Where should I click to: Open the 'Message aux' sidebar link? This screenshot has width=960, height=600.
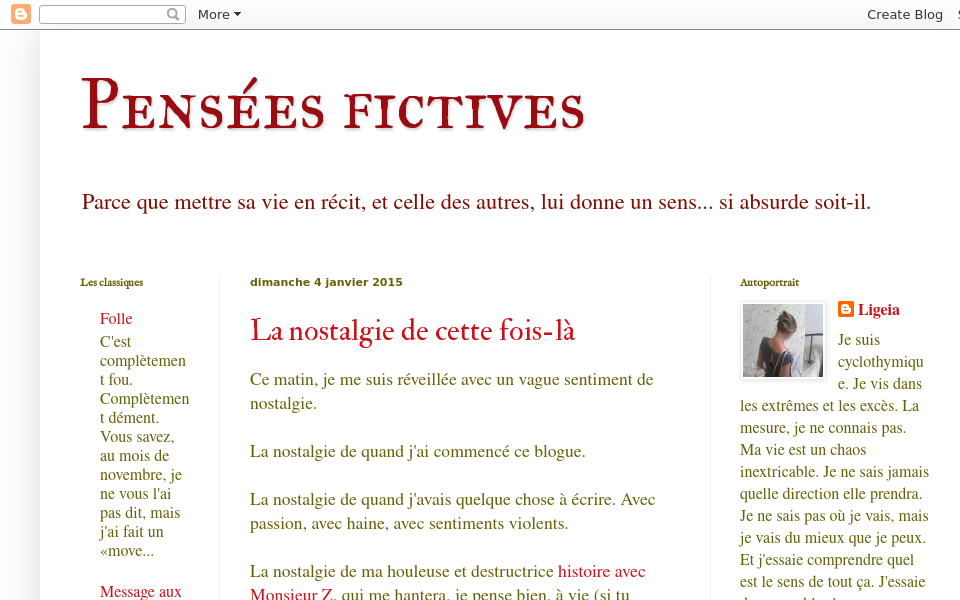pos(140,591)
